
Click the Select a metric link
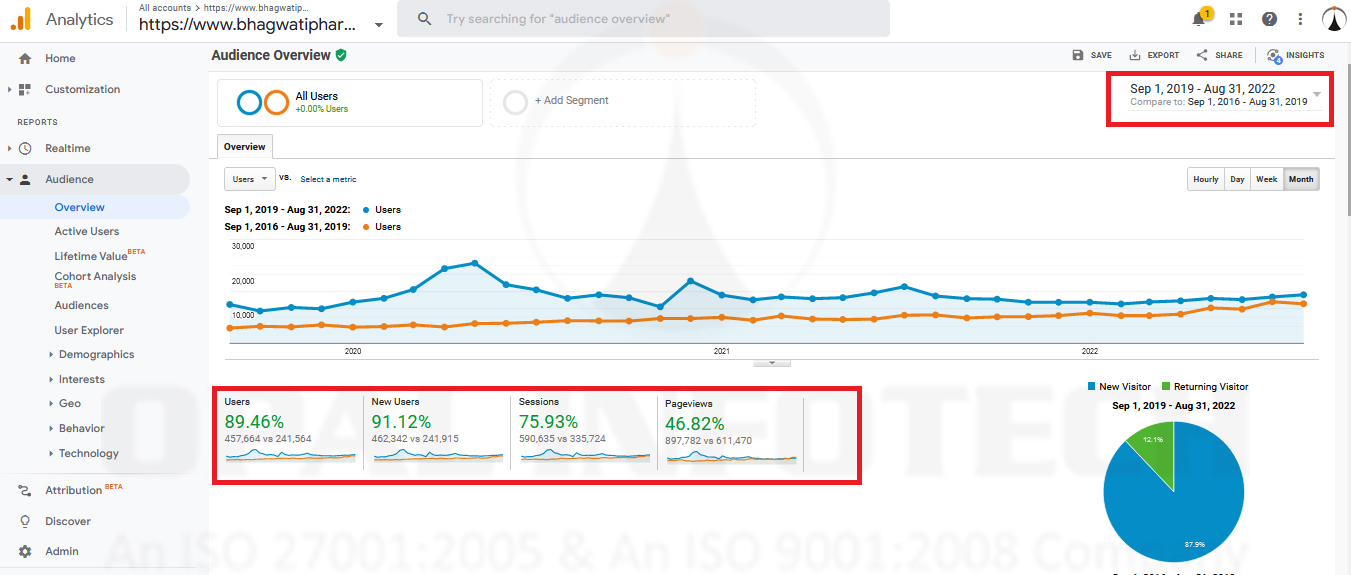[x=328, y=179]
